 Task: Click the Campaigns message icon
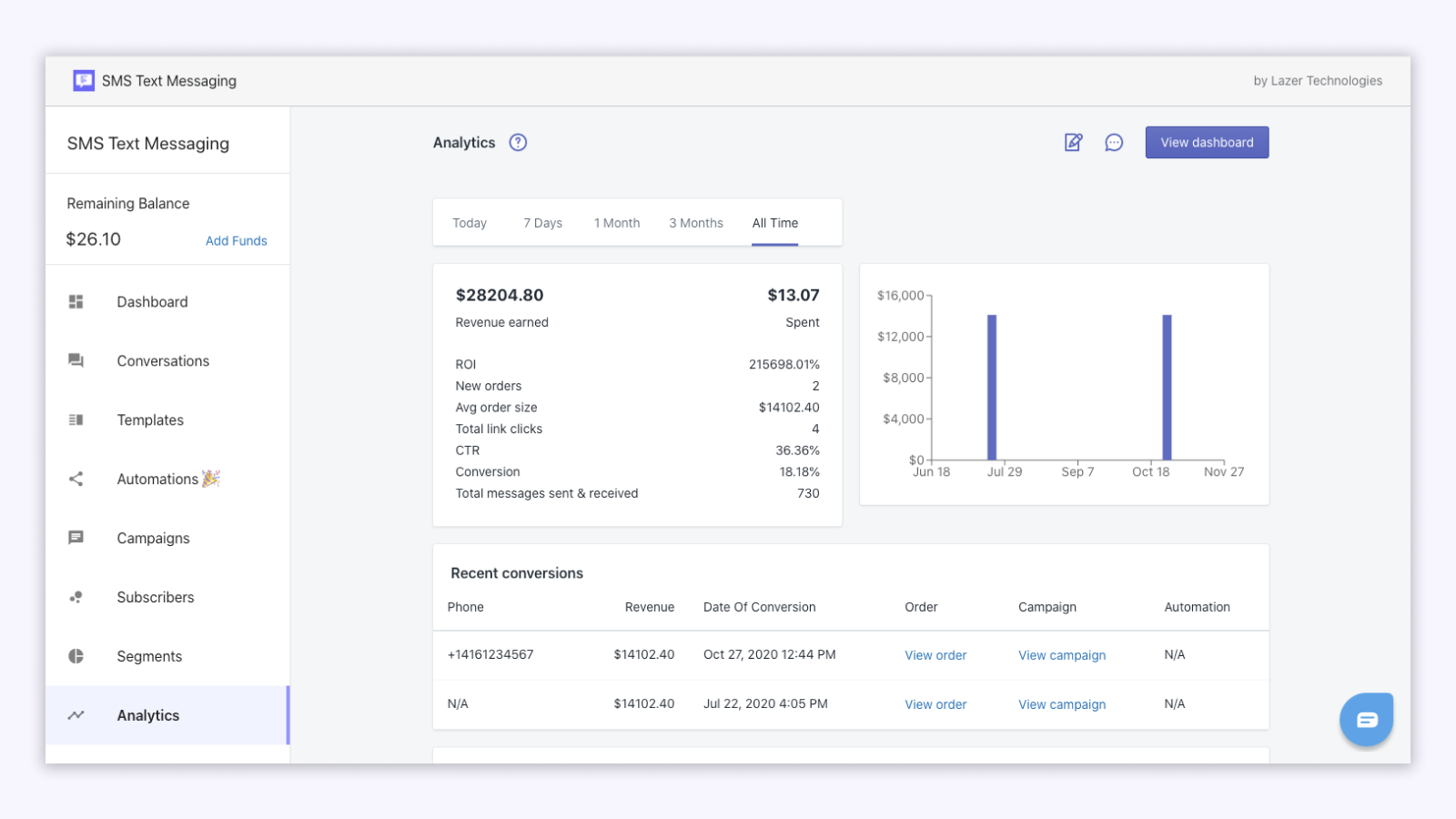[76, 538]
